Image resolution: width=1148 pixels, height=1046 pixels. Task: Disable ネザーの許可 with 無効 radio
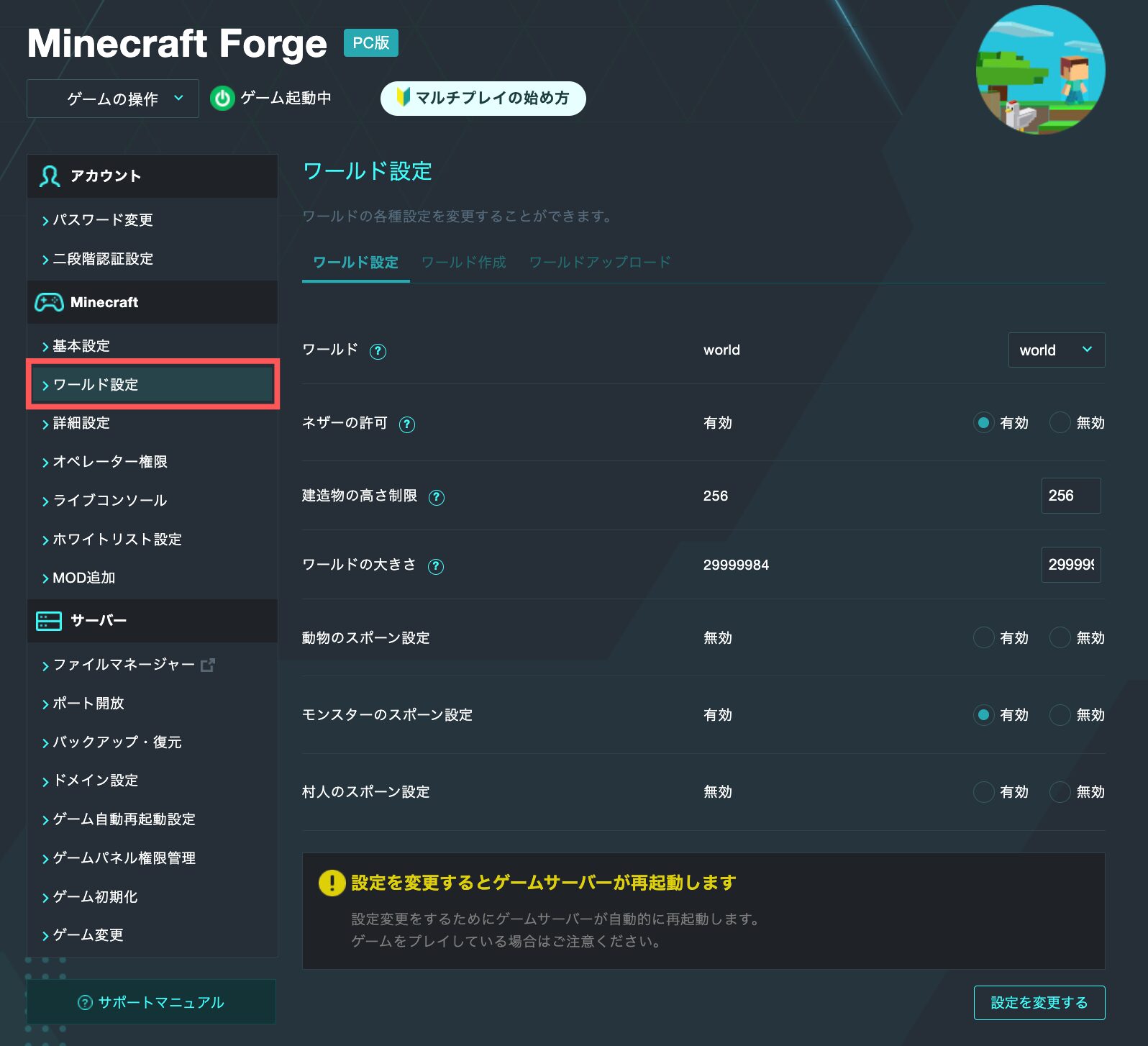[x=1060, y=422]
